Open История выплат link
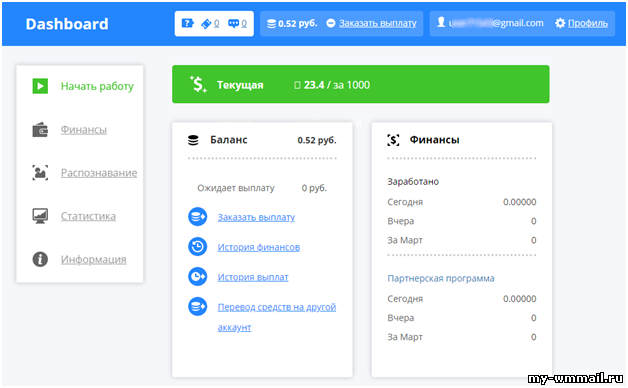628x388 pixels. point(253,277)
